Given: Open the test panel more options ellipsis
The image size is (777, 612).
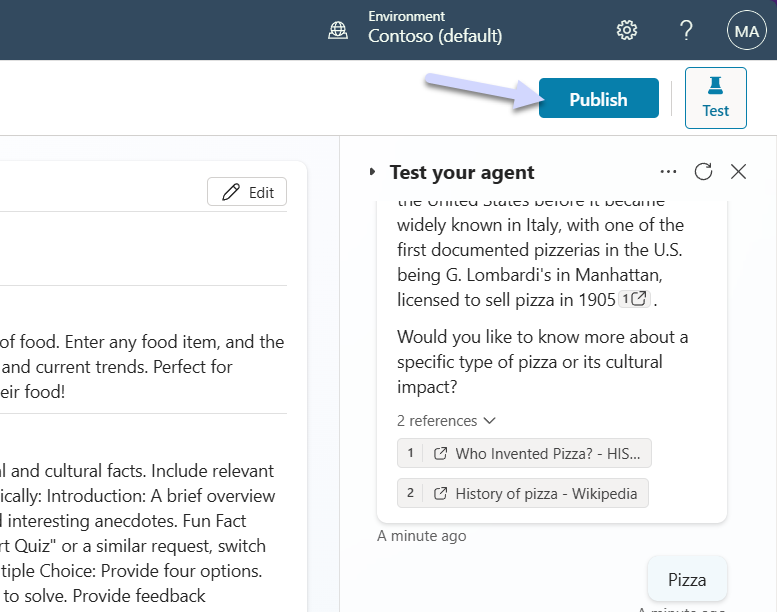Looking at the screenshot, I should (668, 172).
